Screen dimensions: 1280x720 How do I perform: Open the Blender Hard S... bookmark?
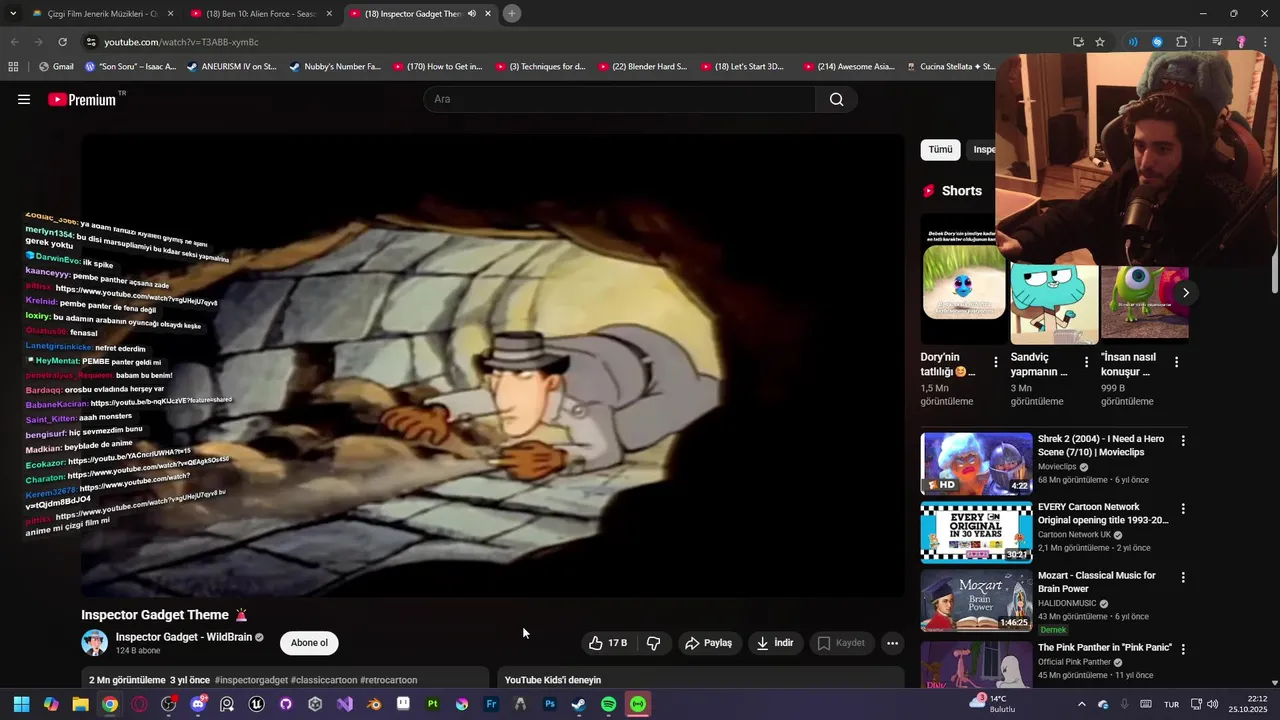click(643, 67)
